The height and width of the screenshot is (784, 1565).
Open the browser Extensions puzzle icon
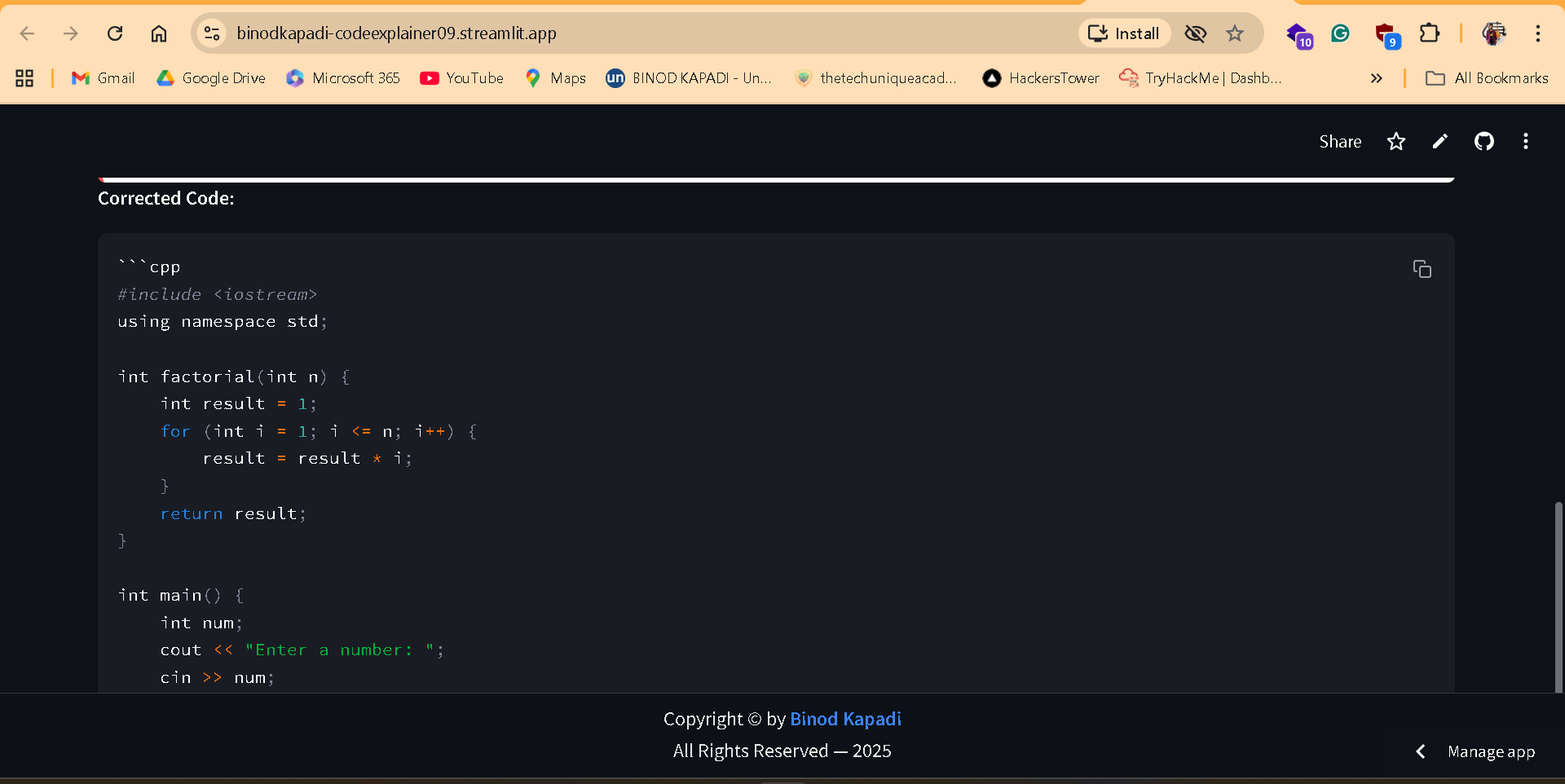tap(1431, 33)
